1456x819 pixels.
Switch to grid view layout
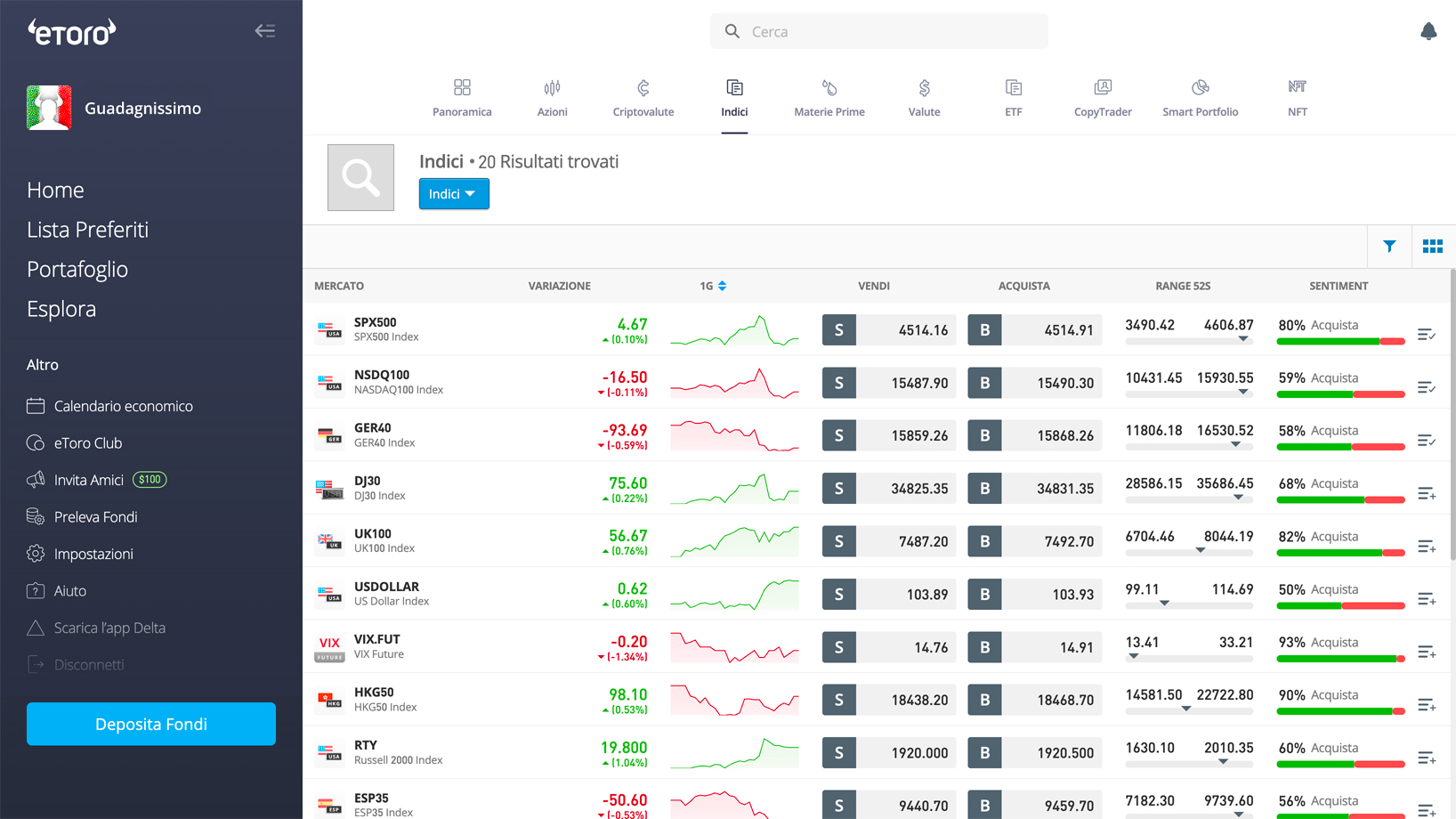1432,247
